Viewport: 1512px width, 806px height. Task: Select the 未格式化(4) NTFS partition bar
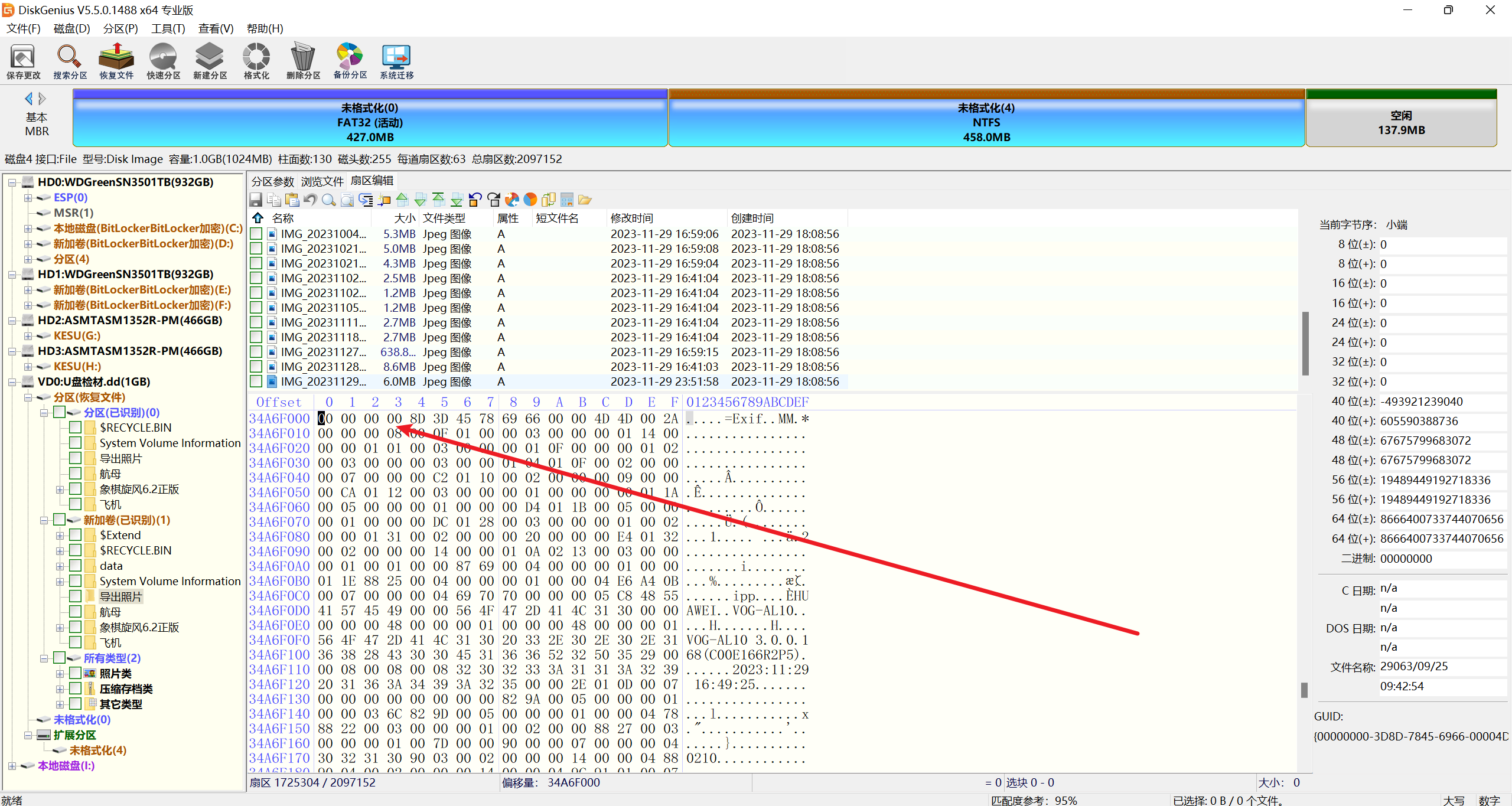[x=986, y=121]
